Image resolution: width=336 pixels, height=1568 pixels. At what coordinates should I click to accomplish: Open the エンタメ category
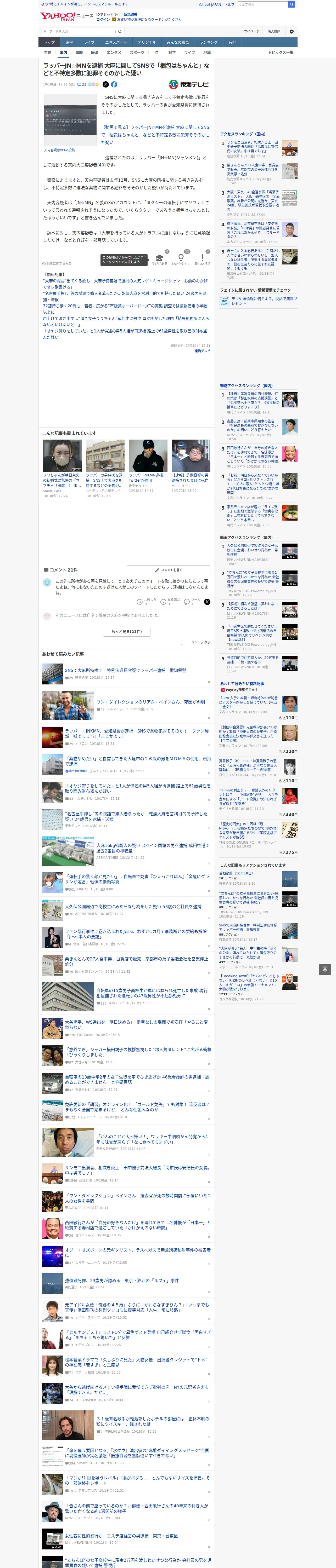tap(114, 52)
